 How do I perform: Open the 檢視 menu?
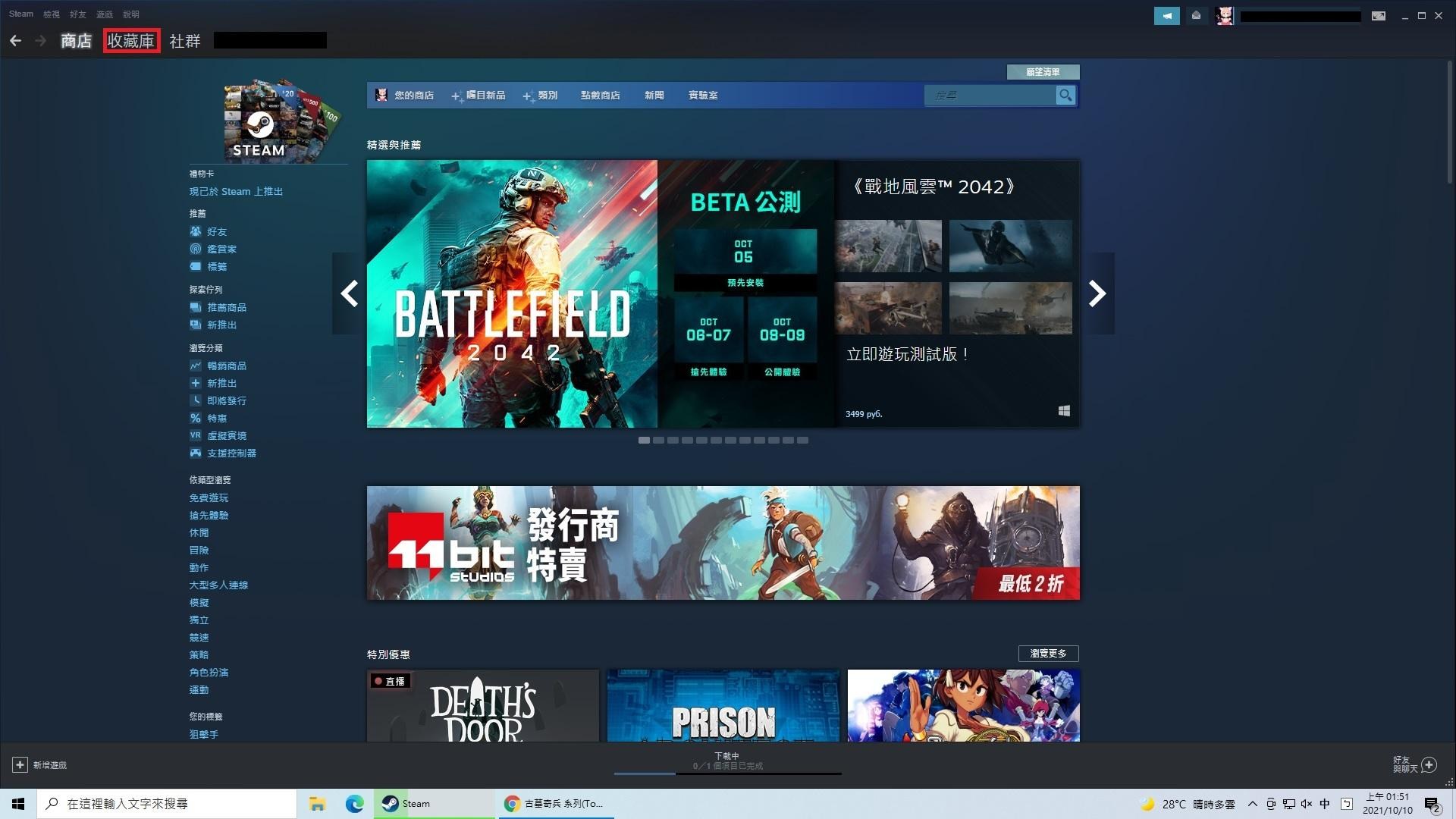[52, 14]
